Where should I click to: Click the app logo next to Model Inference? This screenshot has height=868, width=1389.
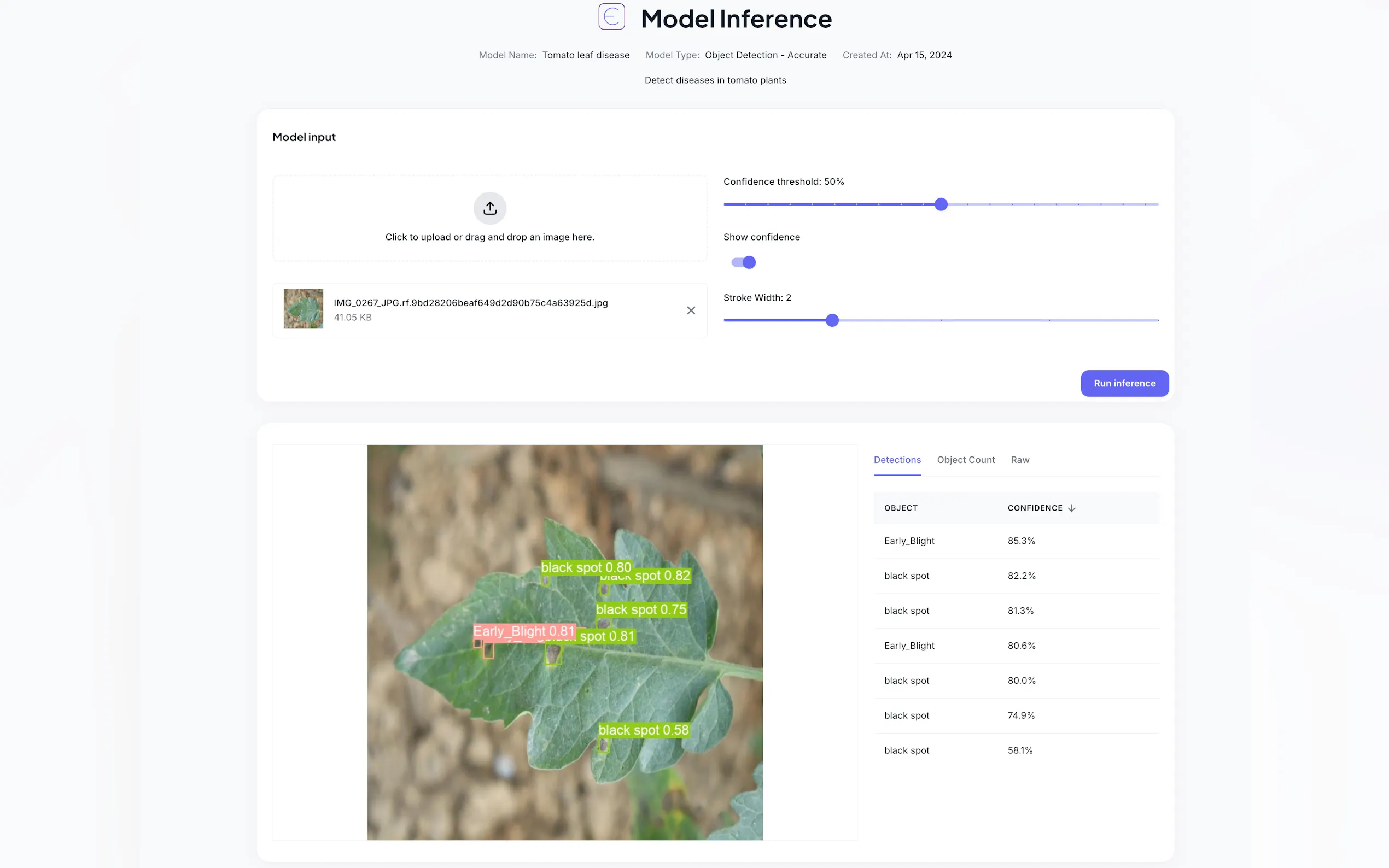(611, 16)
